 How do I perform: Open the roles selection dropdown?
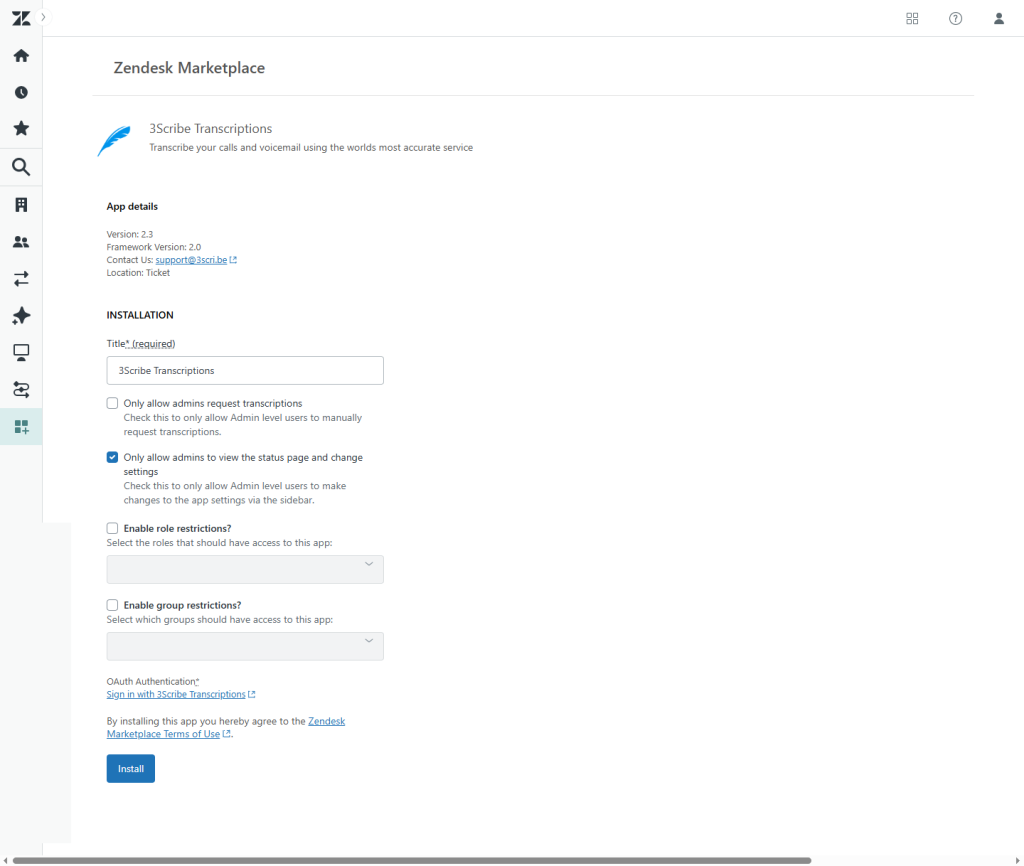click(x=244, y=569)
